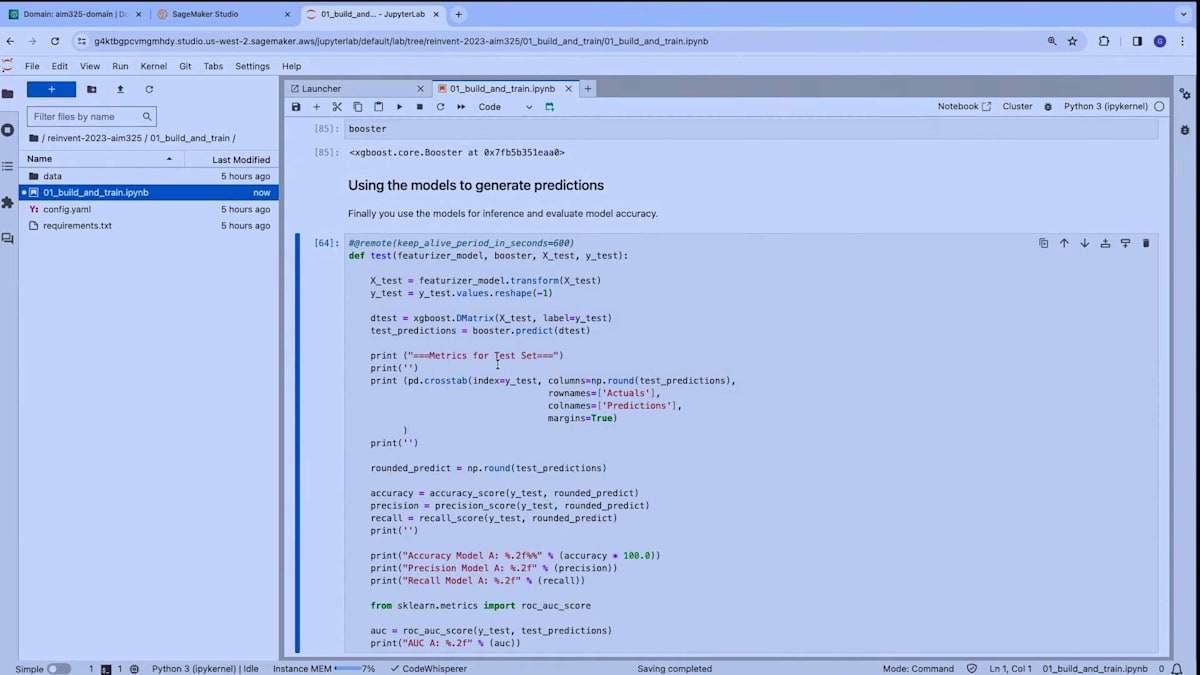Open the Run menu
The height and width of the screenshot is (675, 1200).
pyautogui.click(x=120, y=66)
